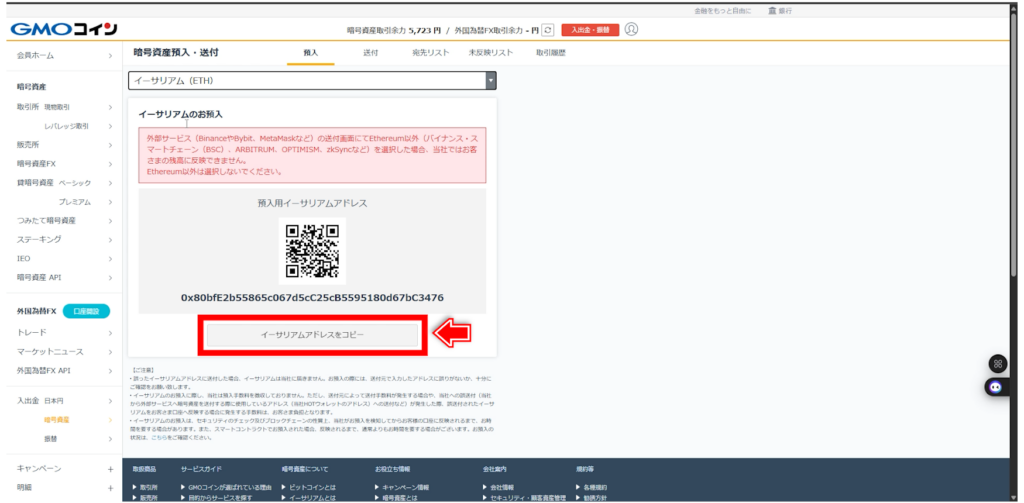The width and height of the screenshot is (1024, 503).
Task: Expand キャンペーン with the plus icon
Action: point(110,468)
